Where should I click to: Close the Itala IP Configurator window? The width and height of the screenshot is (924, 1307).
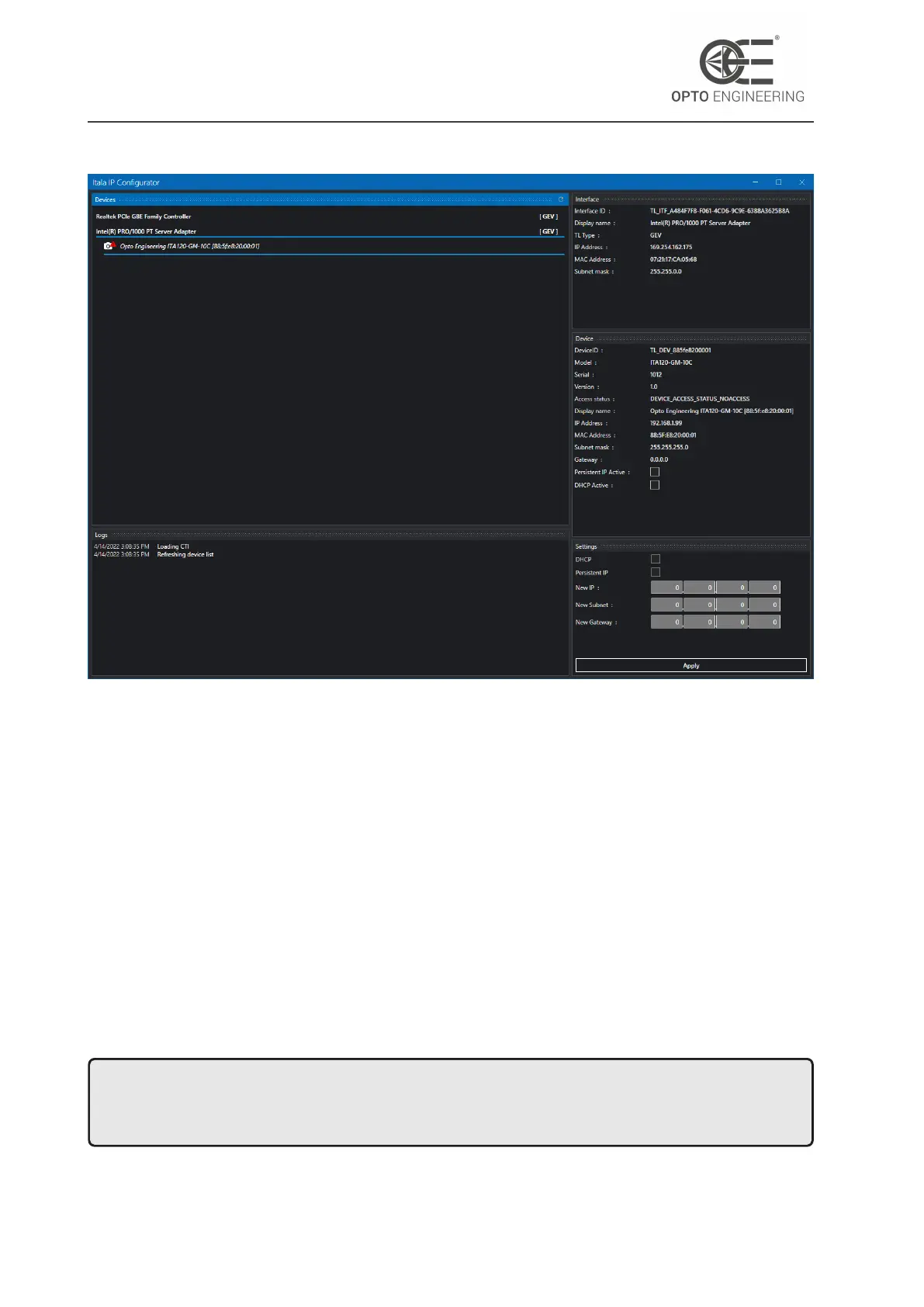pos(801,182)
